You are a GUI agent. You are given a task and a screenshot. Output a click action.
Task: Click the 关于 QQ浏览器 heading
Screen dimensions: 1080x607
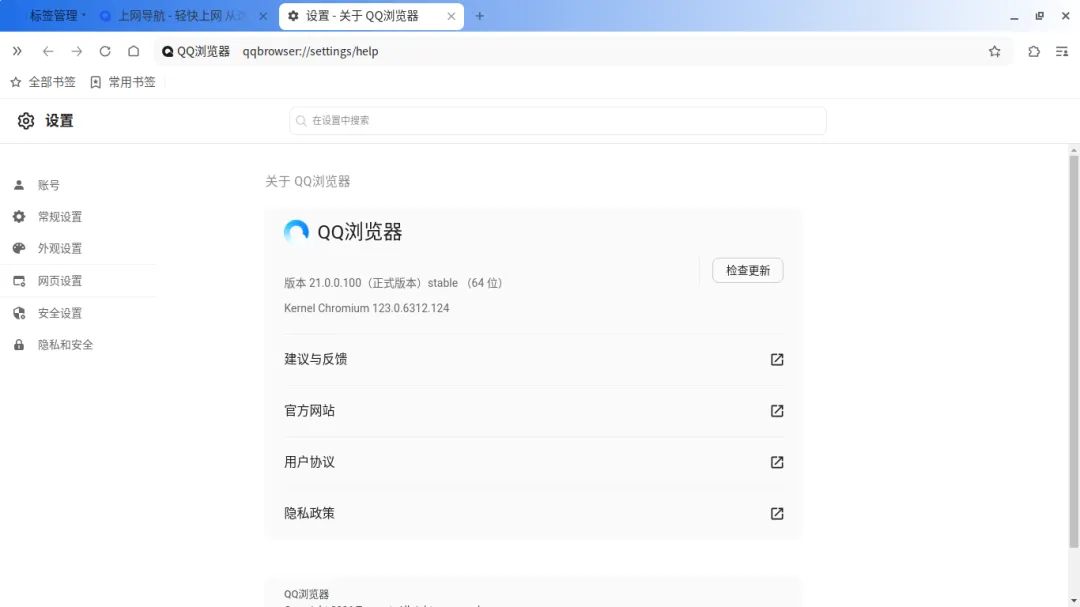(308, 181)
